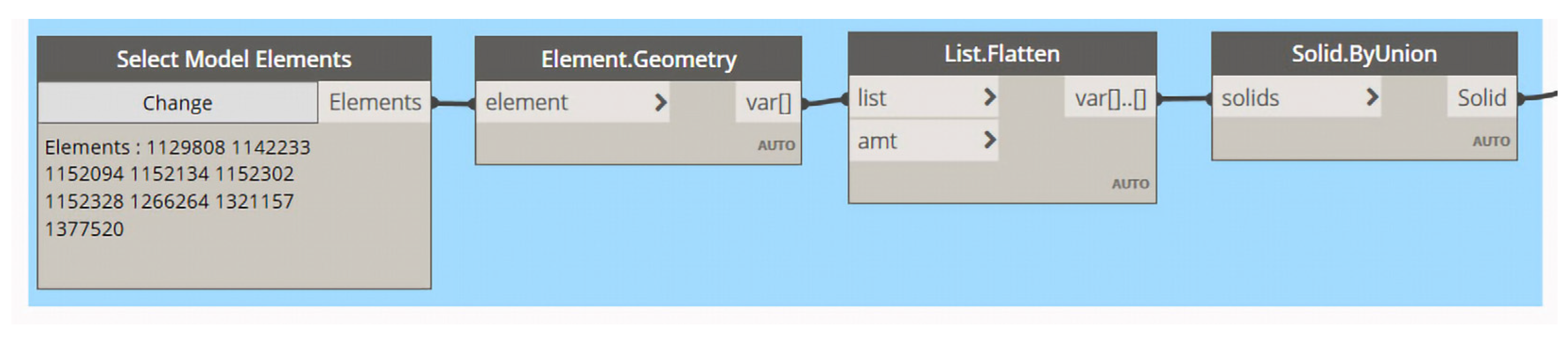
Task: Open AUTO lacing on Element.Geometry node
Action: pos(776,145)
